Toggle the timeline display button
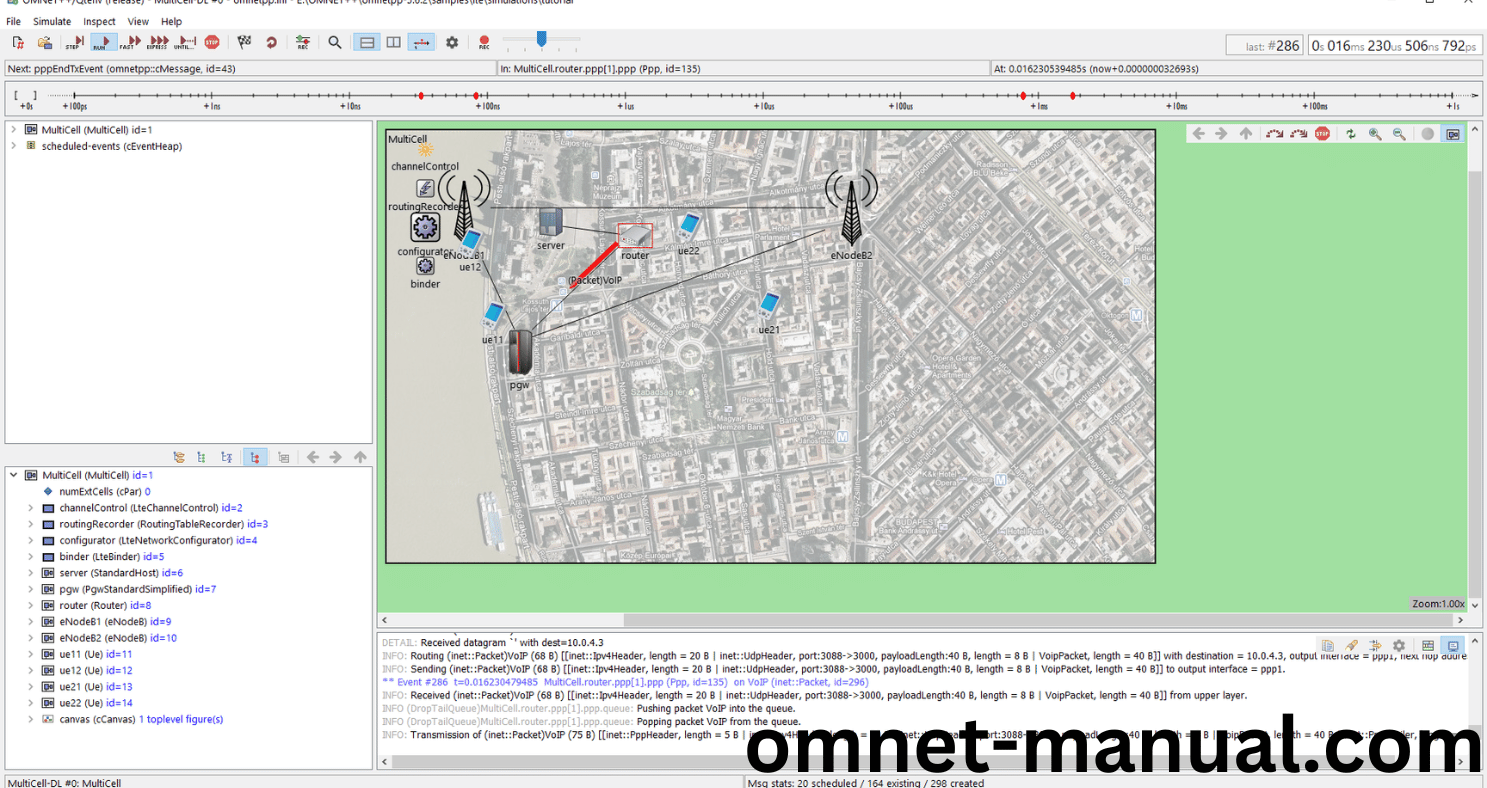1487x788 pixels. (x=421, y=42)
